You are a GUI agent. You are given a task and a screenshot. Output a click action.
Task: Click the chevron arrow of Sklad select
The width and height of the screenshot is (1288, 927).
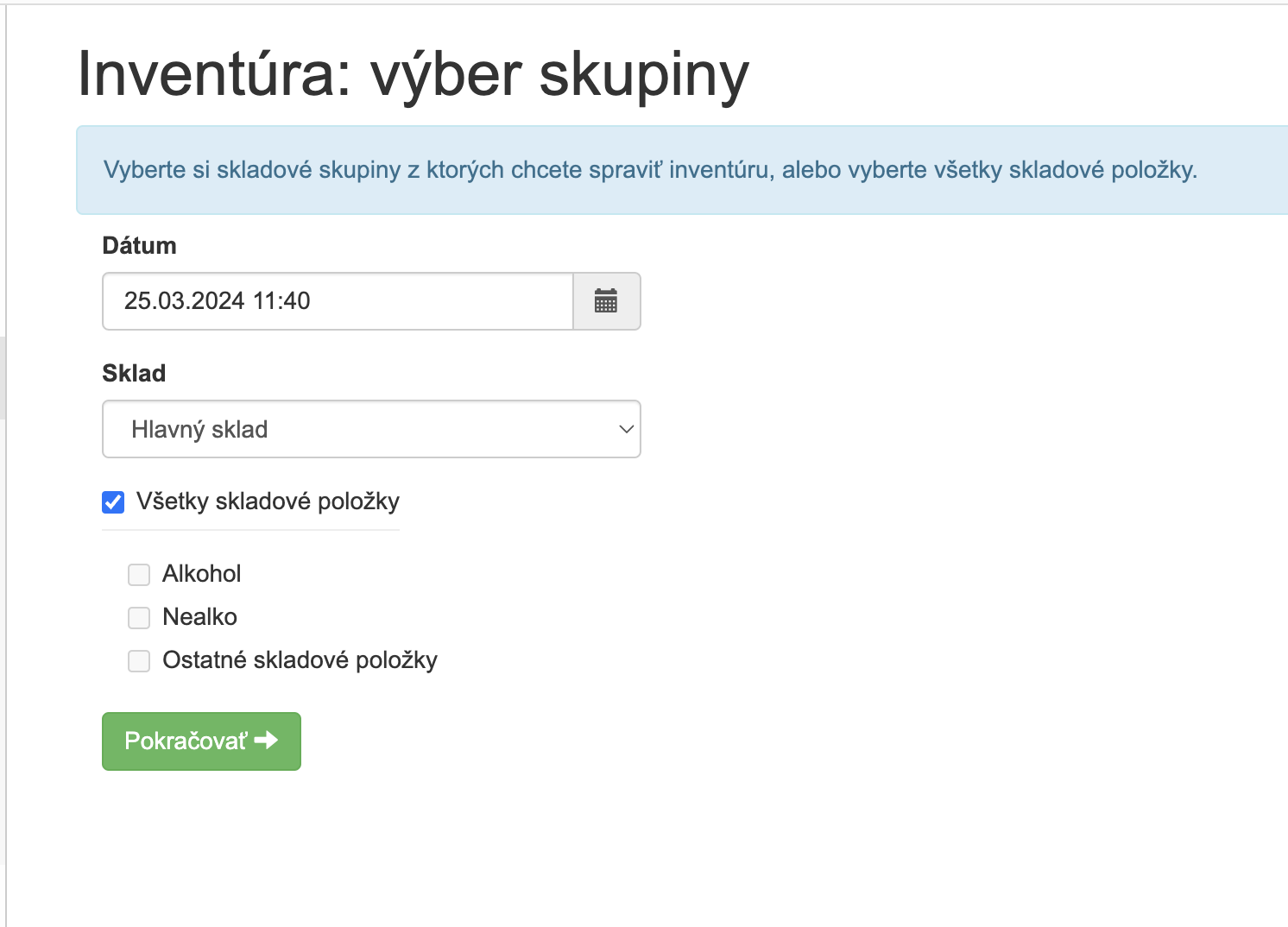(x=627, y=429)
